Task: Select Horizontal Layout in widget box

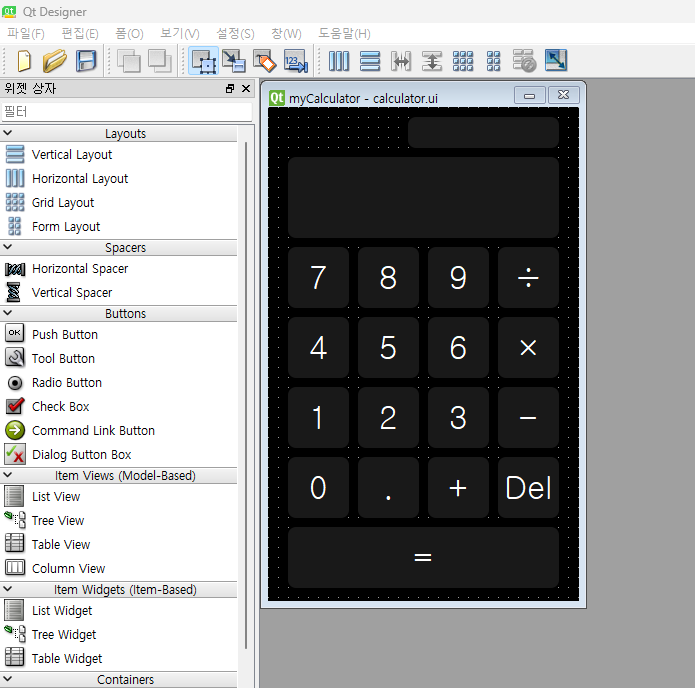Action: (x=80, y=179)
